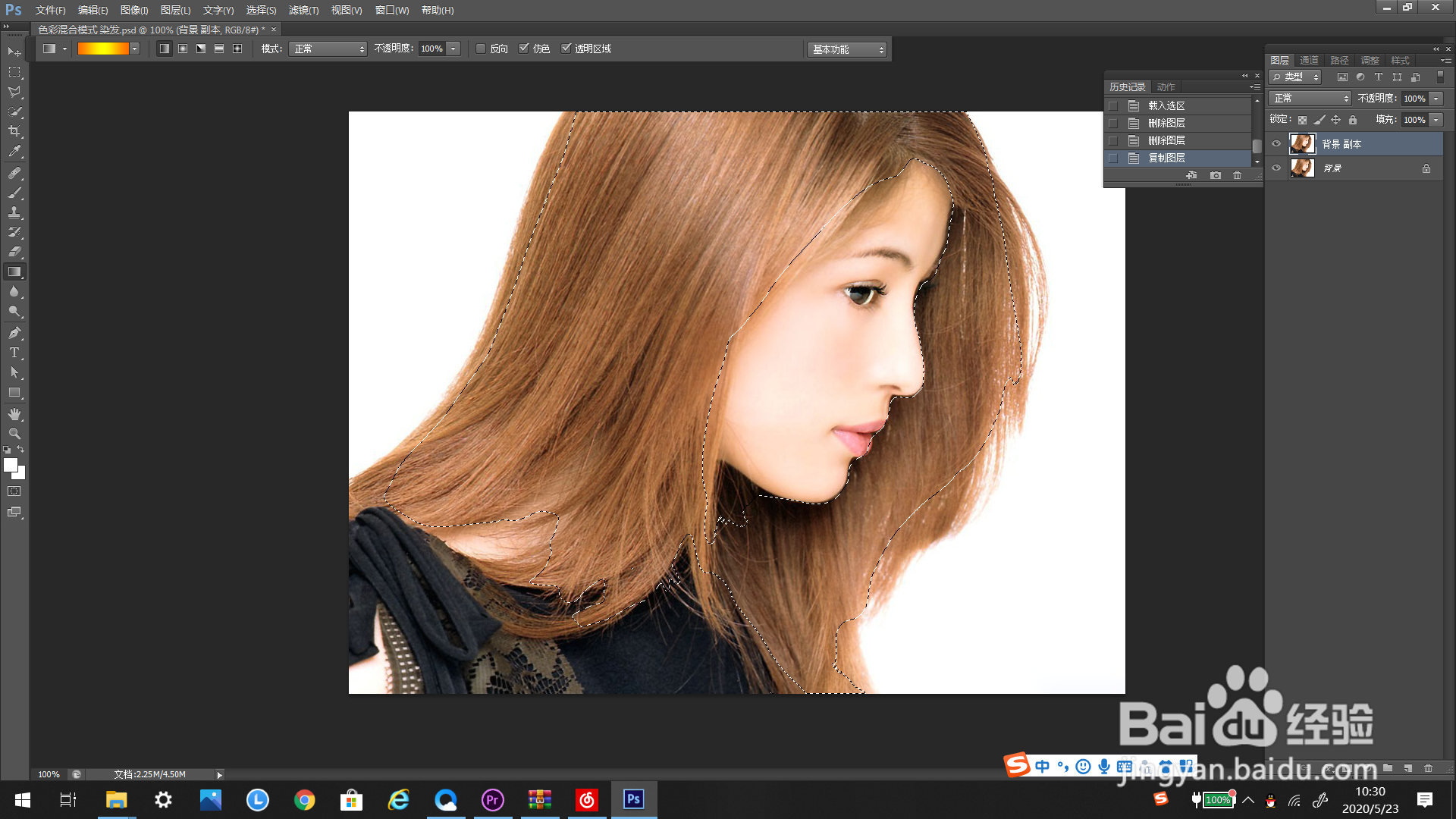
Task: Select the Crop tool
Action: (x=14, y=131)
